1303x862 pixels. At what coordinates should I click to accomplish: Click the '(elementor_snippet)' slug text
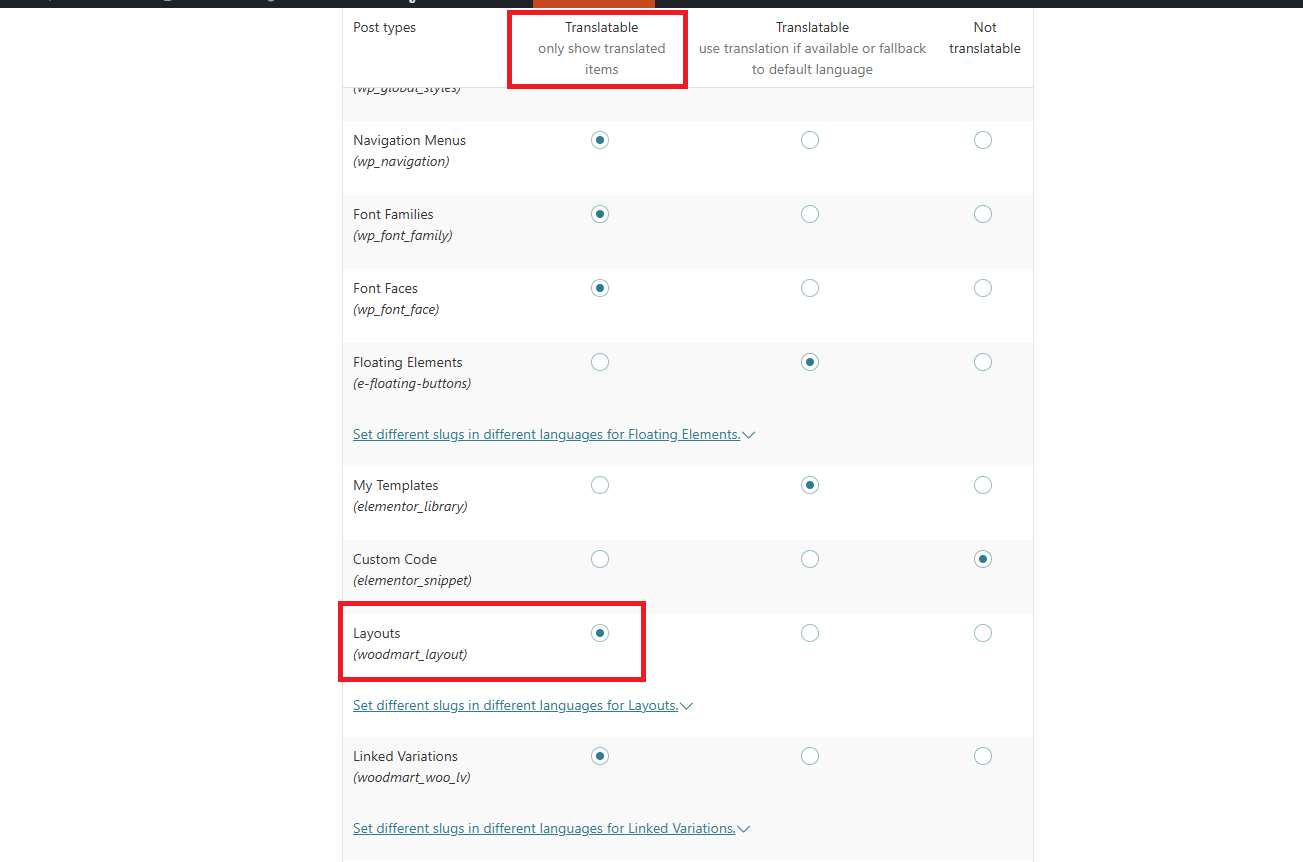pyautogui.click(x=412, y=581)
